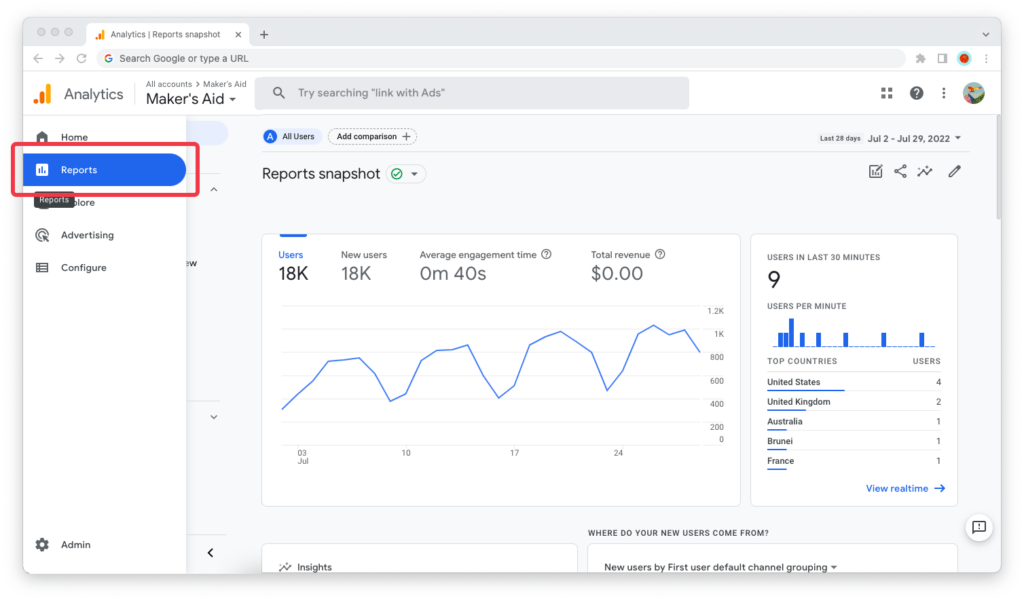Click the United Kingdom country row

854,402
